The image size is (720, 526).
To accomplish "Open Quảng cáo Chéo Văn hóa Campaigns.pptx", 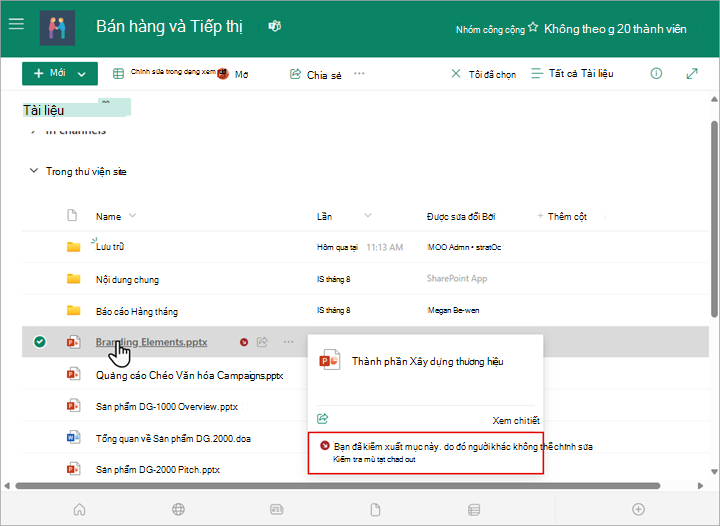I will [x=189, y=375].
